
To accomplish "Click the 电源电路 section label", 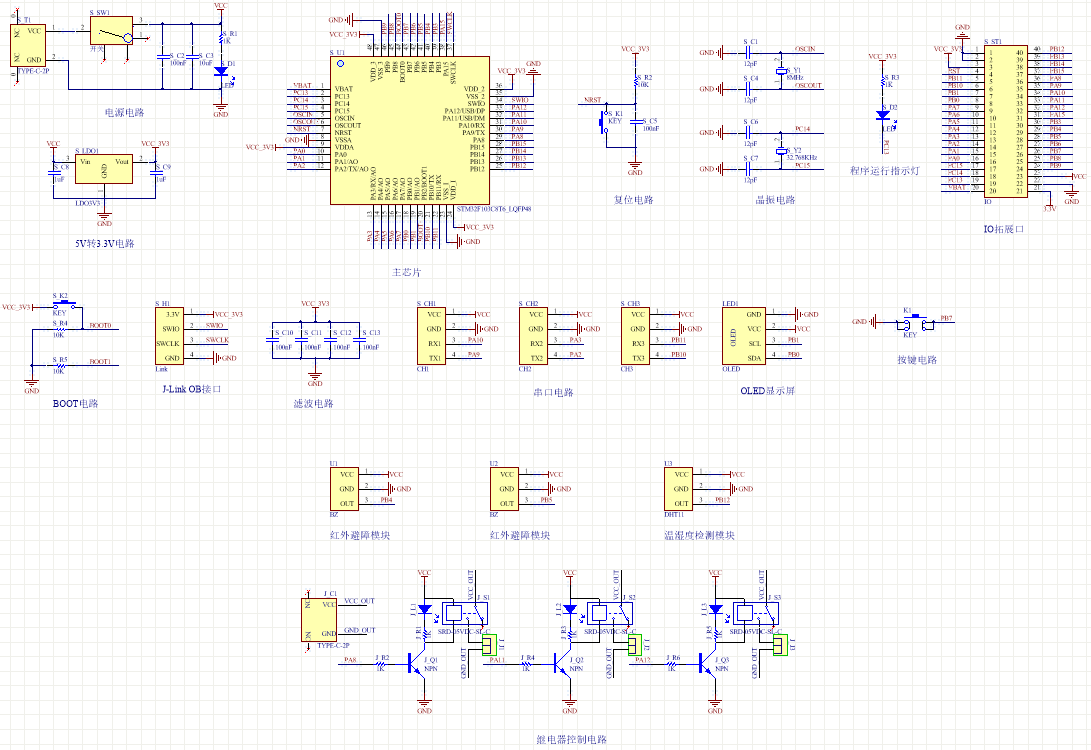I will (125, 112).
